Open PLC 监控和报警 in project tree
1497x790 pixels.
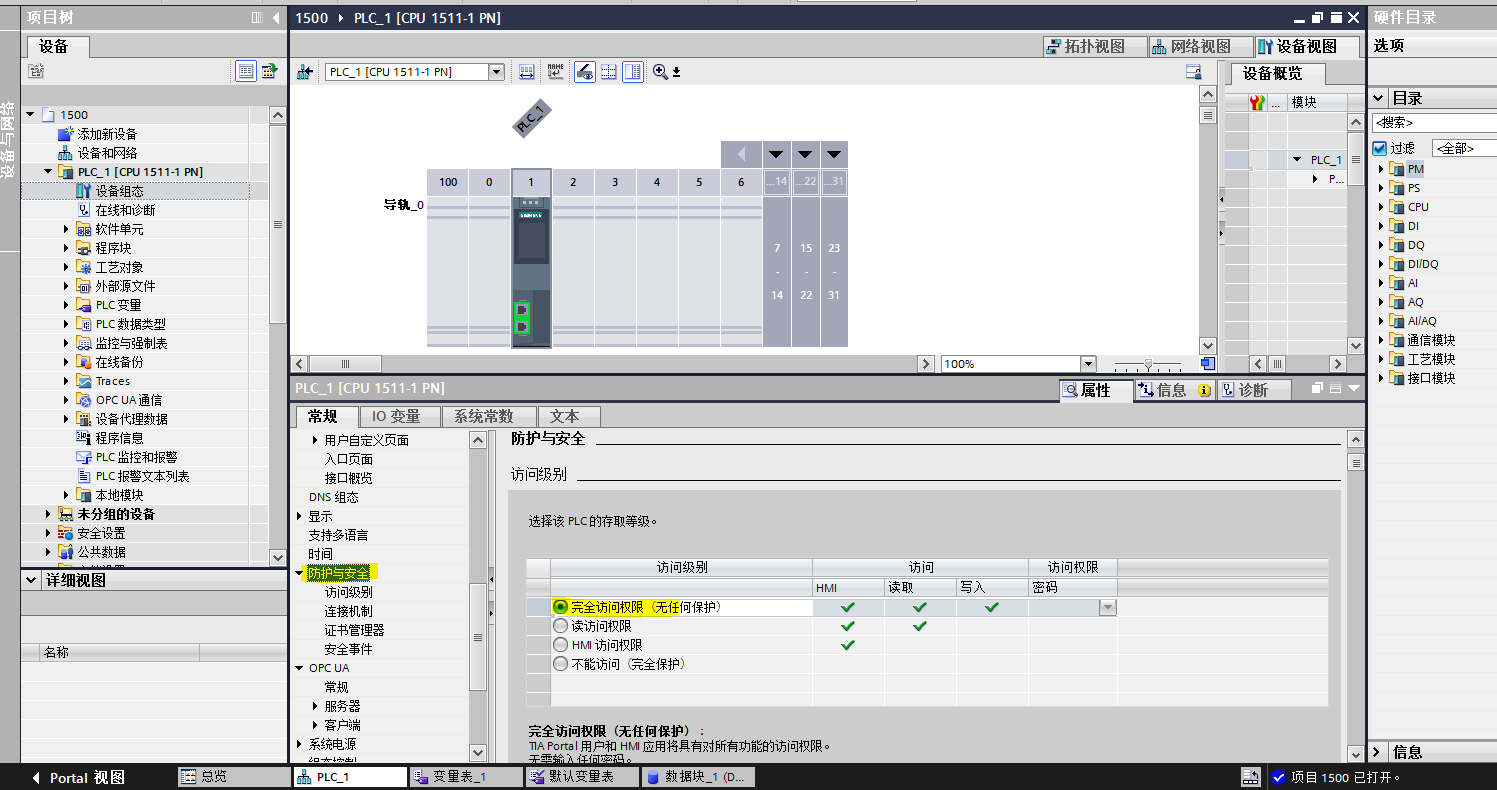[x=136, y=457]
